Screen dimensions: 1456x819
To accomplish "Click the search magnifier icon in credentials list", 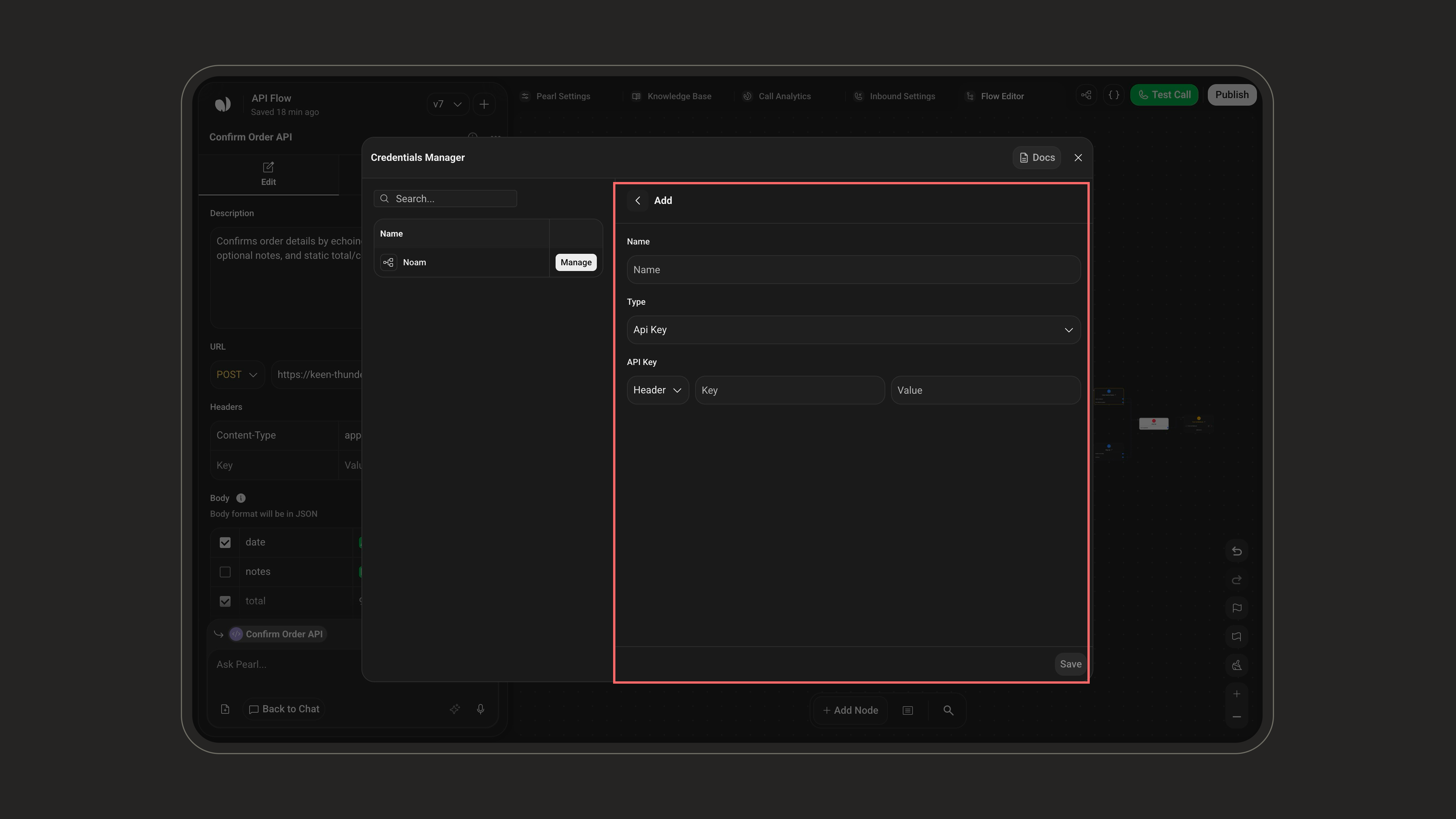I will click(384, 198).
